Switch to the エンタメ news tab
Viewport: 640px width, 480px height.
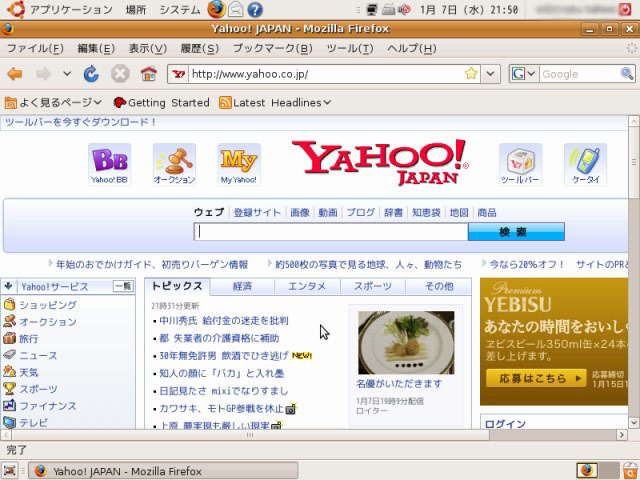[x=307, y=286]
